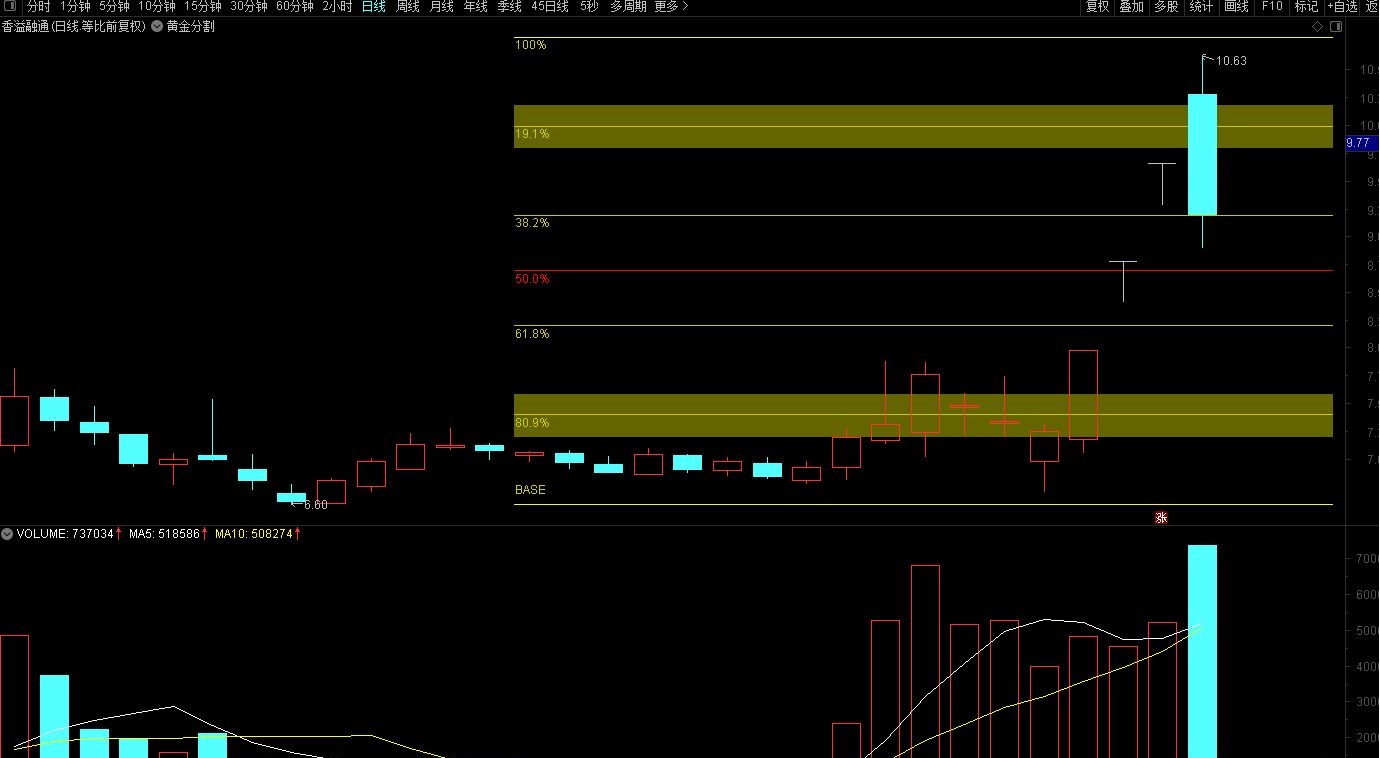The width and height of the screenshot is (1380, 758).
Task: Click the 统计 statistics button
Action: [1200, 6]
